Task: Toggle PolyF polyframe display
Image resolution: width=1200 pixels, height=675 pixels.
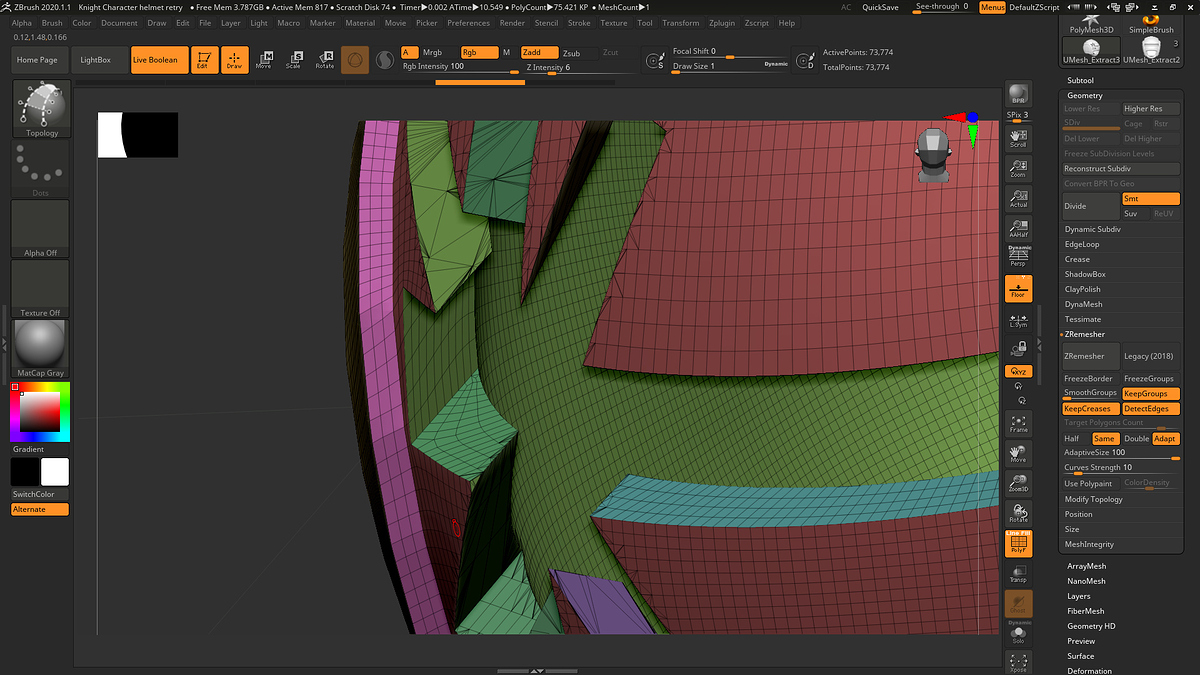Action: pos(1018,543)
